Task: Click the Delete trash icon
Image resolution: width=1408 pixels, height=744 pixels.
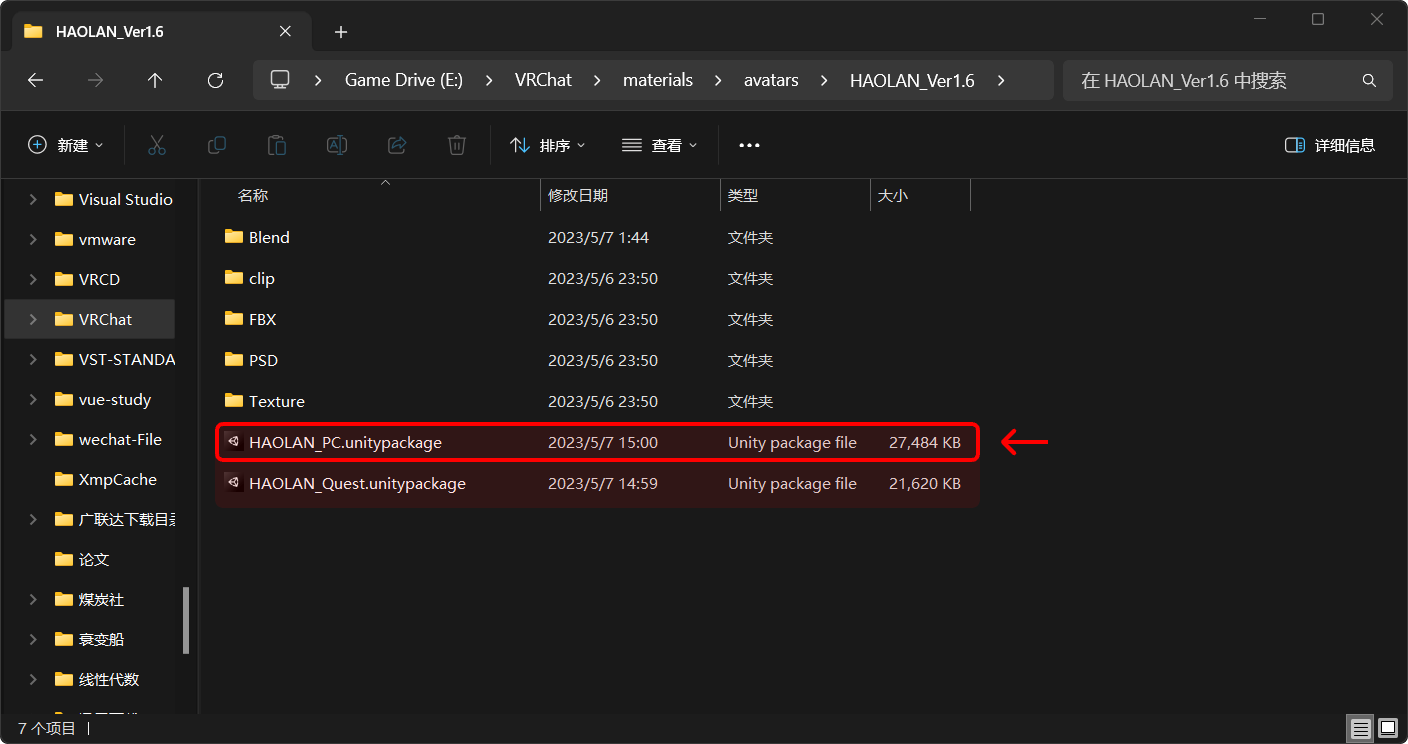Action: pos(457,145)
